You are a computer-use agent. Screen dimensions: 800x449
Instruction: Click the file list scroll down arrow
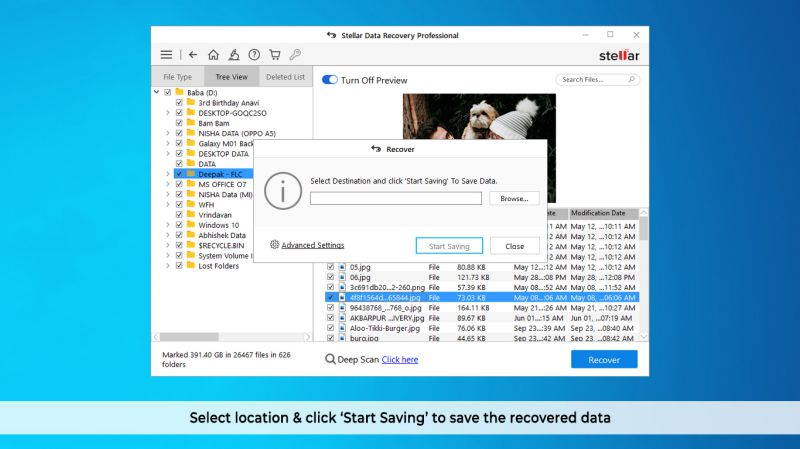643,336
